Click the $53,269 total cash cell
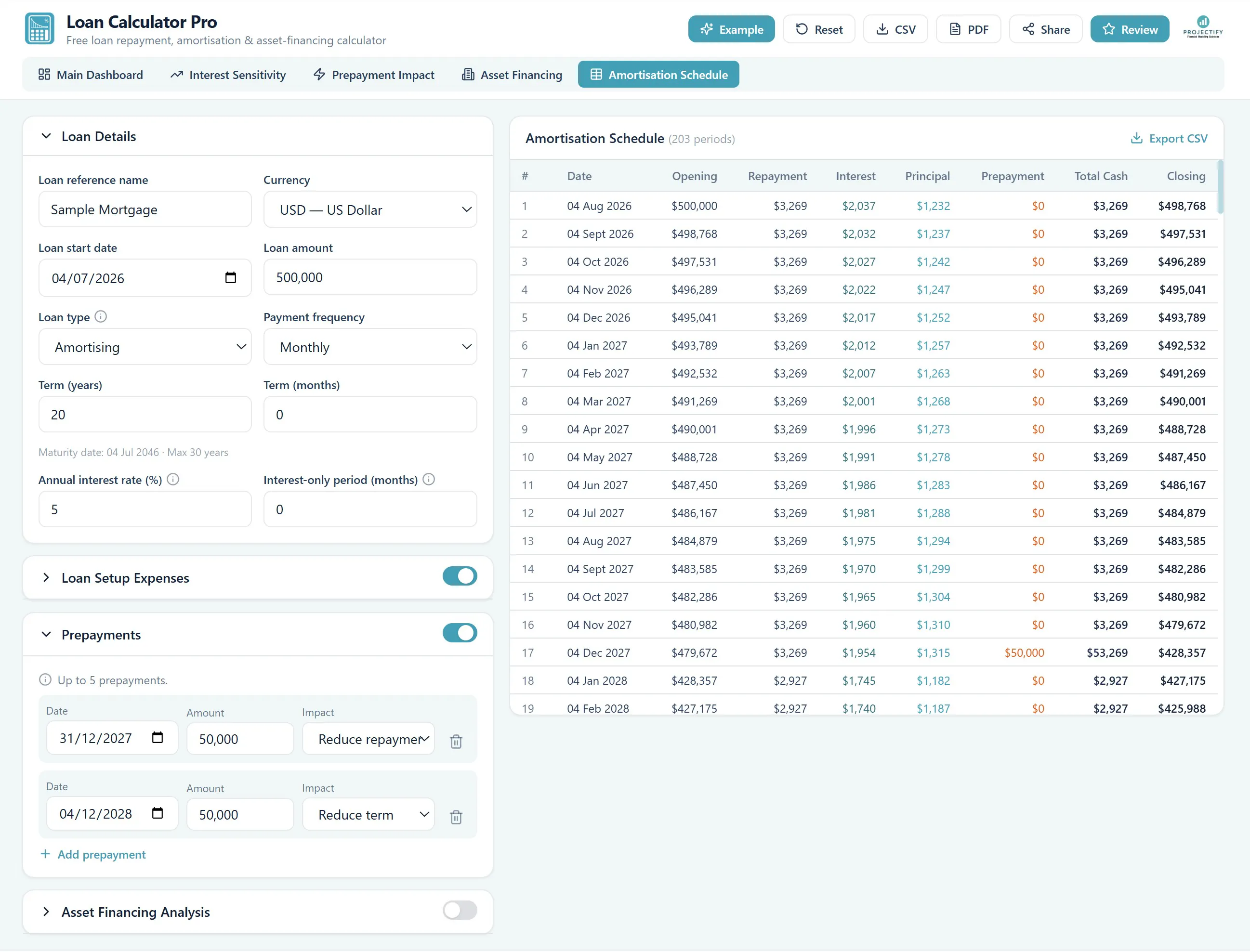Screen dimensions: 1250x952 pyautogui.click(x=1107, y=653)
